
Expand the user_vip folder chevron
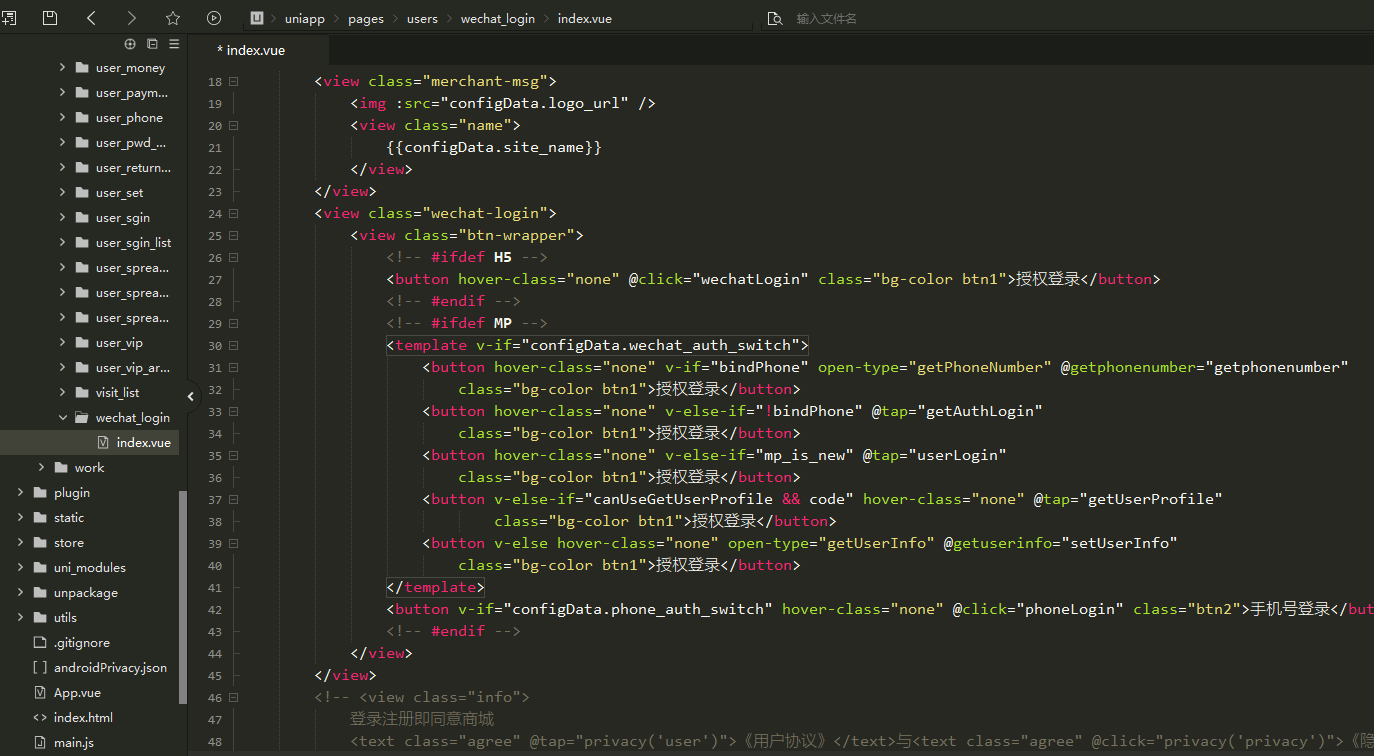62,343
